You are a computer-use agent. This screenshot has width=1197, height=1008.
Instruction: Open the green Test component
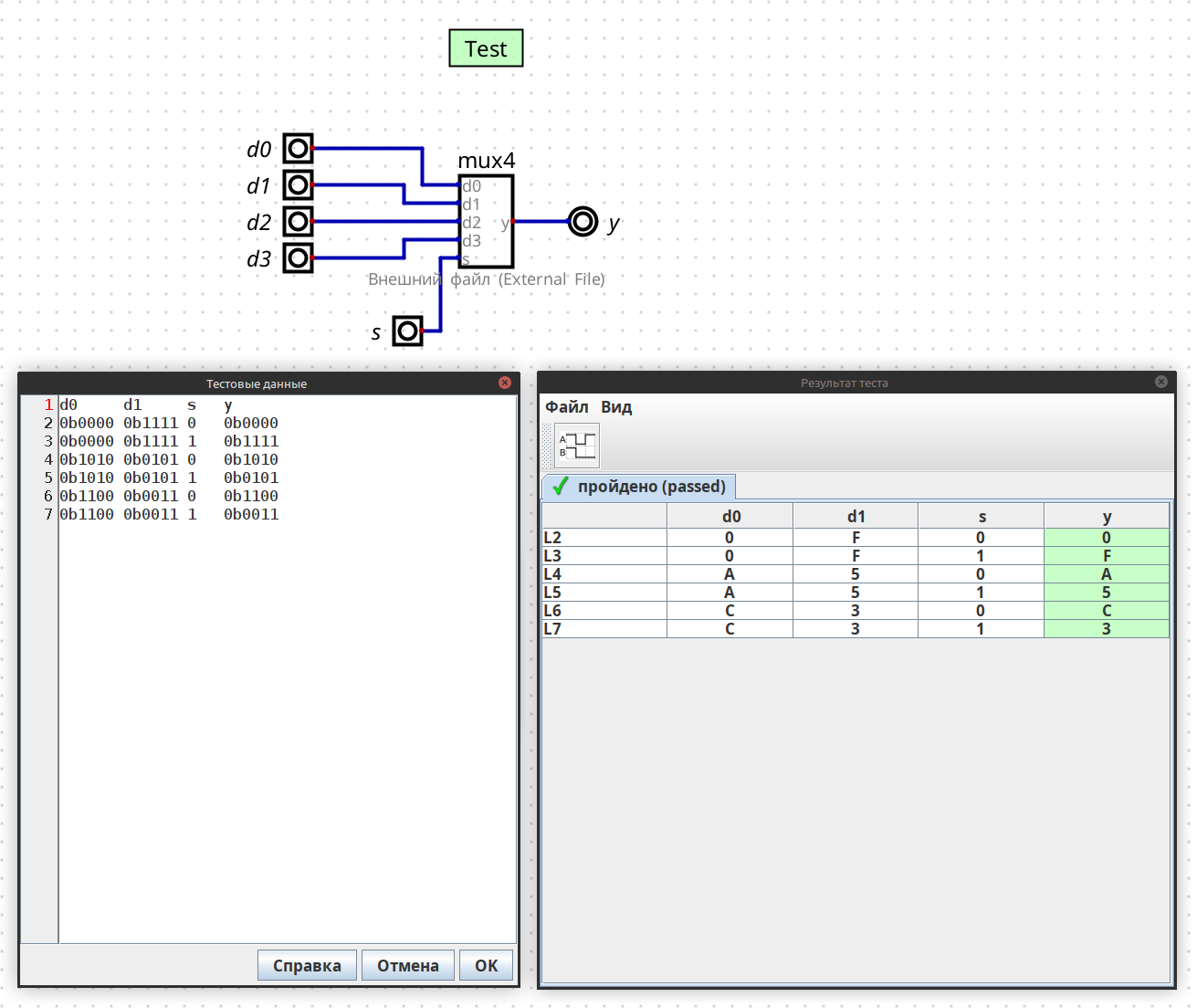pyautogui.click(x=486, y=48)
